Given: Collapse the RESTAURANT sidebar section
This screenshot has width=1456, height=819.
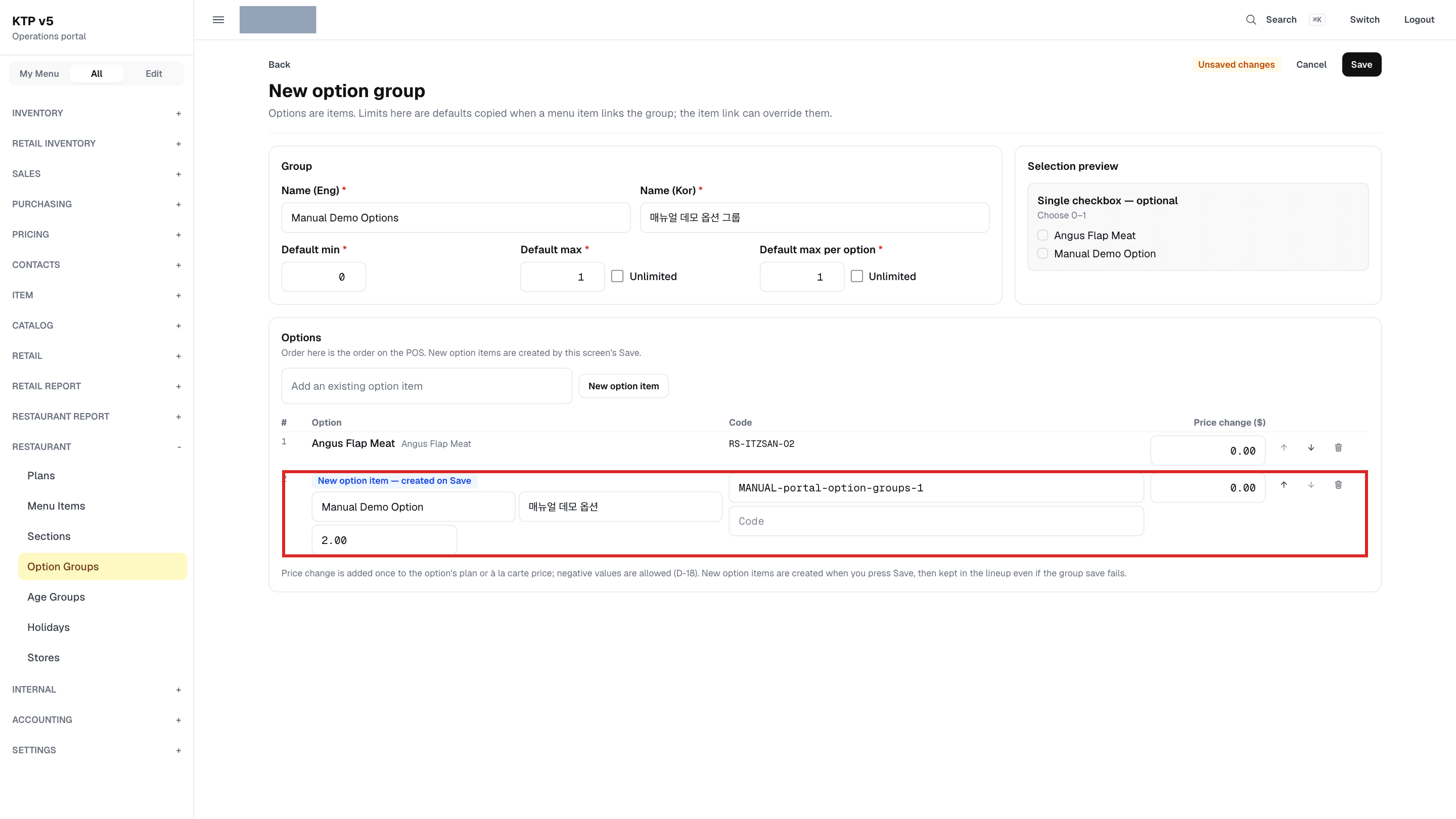Looking at the screenshot, I should [97, 446].
